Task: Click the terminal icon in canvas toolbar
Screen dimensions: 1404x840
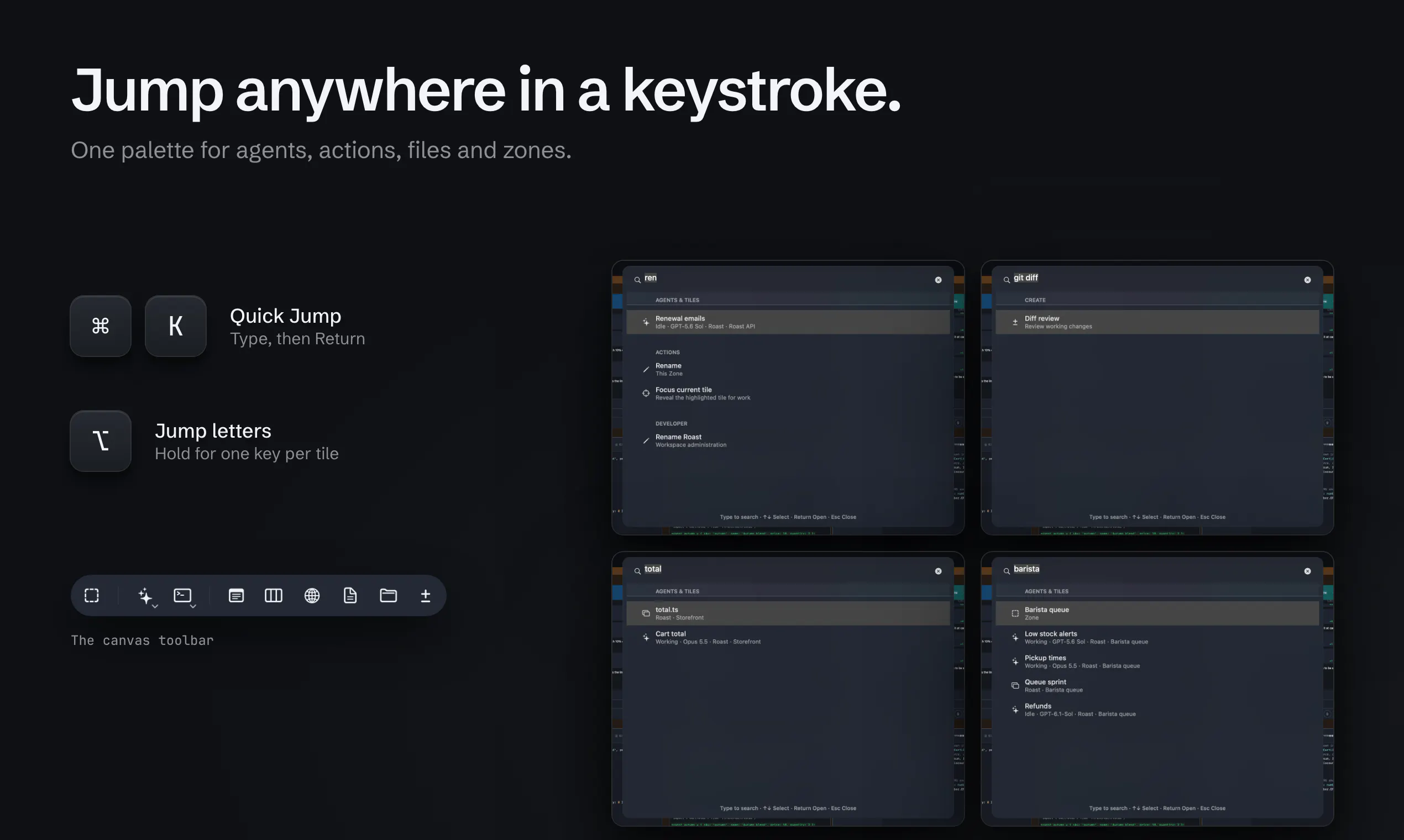Action: coord(182,595)
